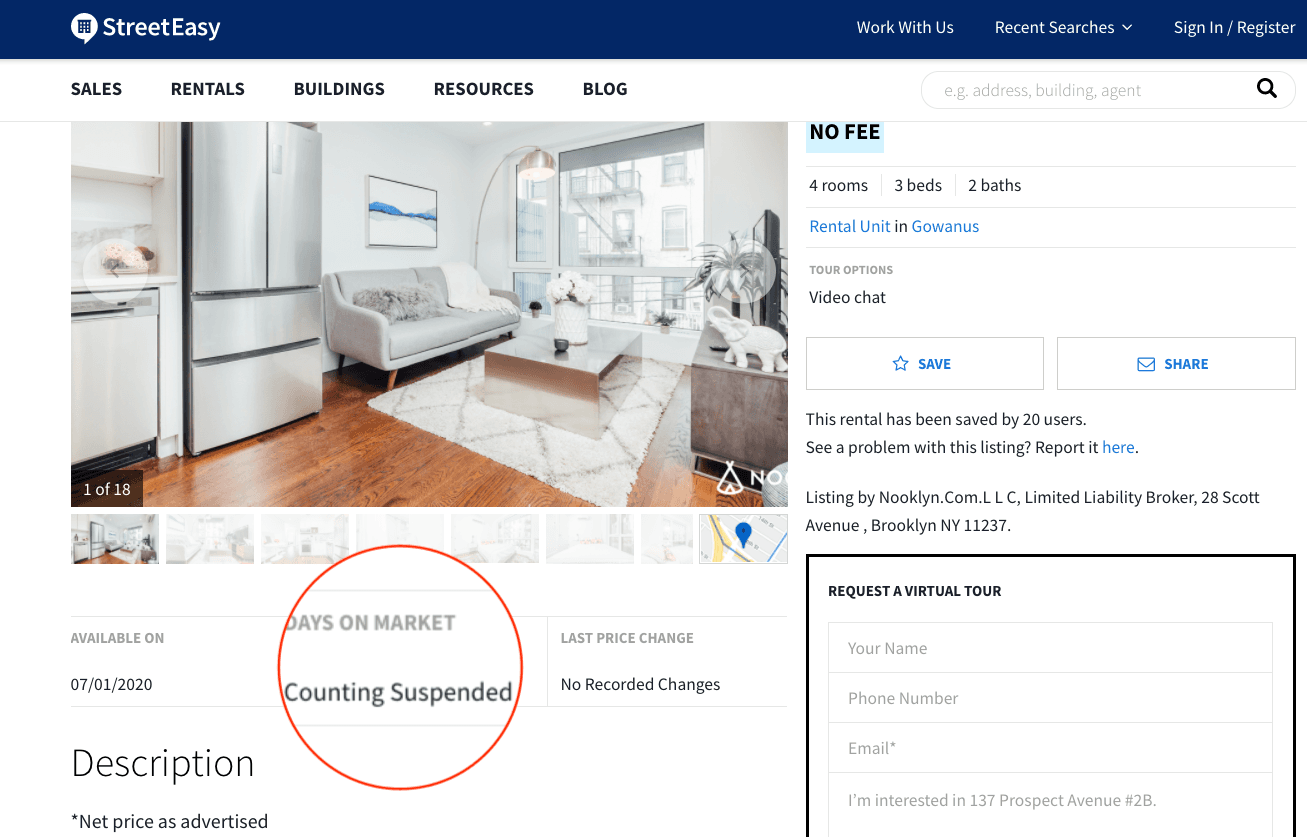This screenshot has height=837, width=1307.
Task: Switch to the RENTALS section
Action: click(207, 89)
